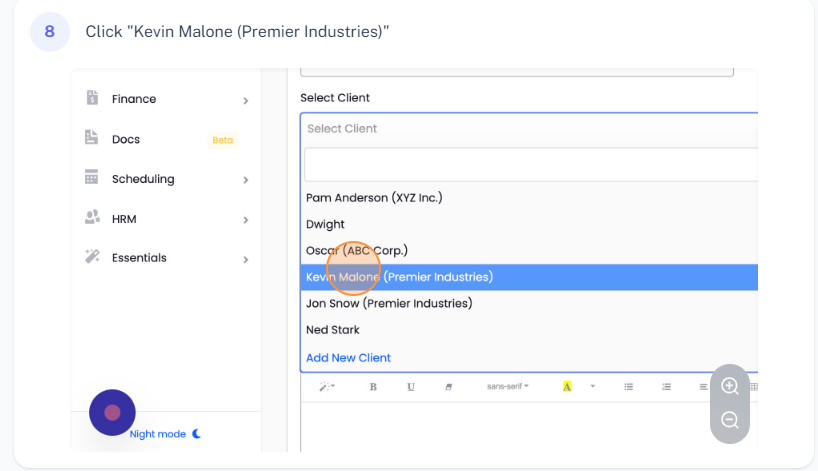Expand the Essentials submenu arrow

pyautogui.click(x=246, y=259)
